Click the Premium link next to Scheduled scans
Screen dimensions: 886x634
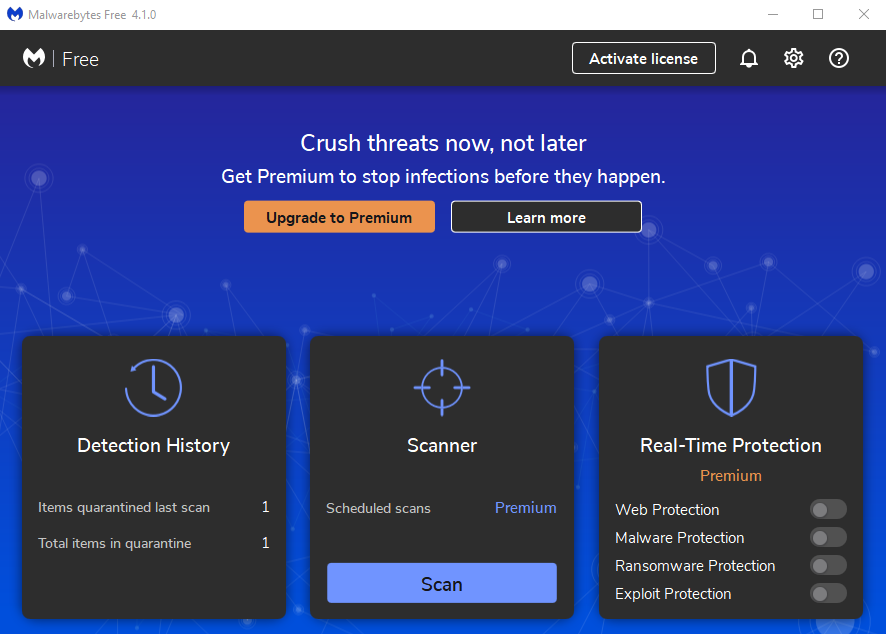[525, 508]
